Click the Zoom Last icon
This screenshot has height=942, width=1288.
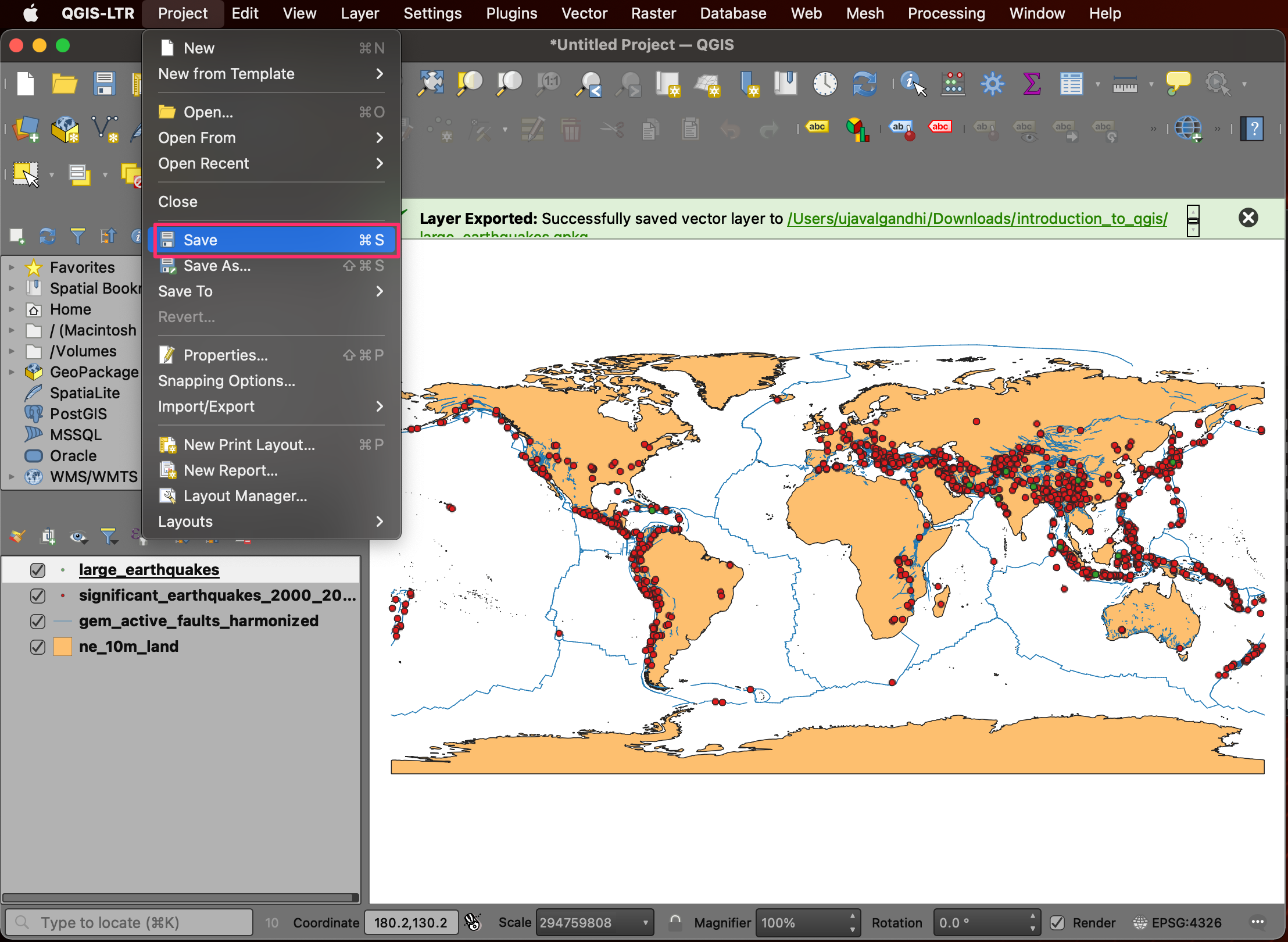tap(589, 84)
